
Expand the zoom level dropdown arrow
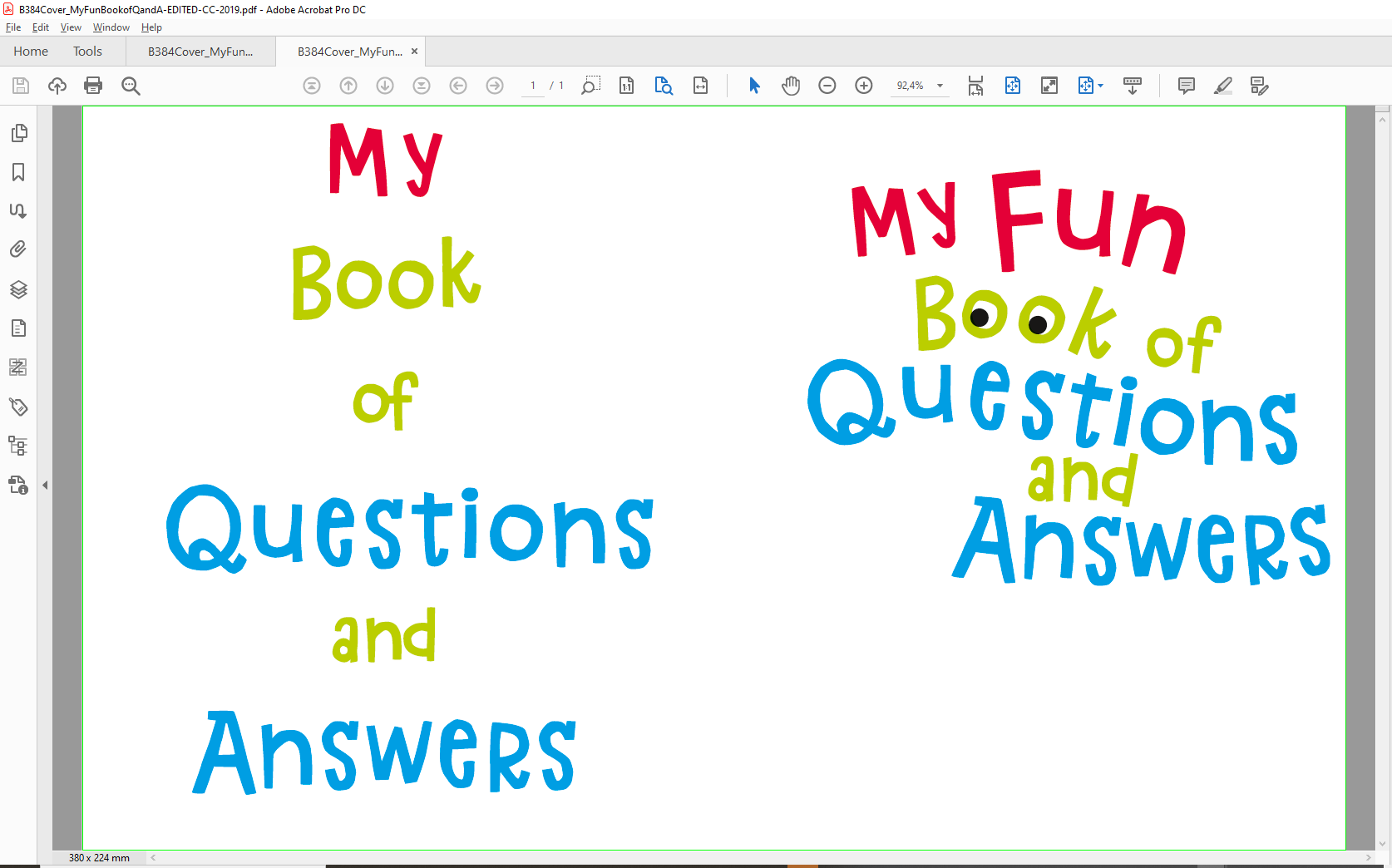click(x=940, y=86)
